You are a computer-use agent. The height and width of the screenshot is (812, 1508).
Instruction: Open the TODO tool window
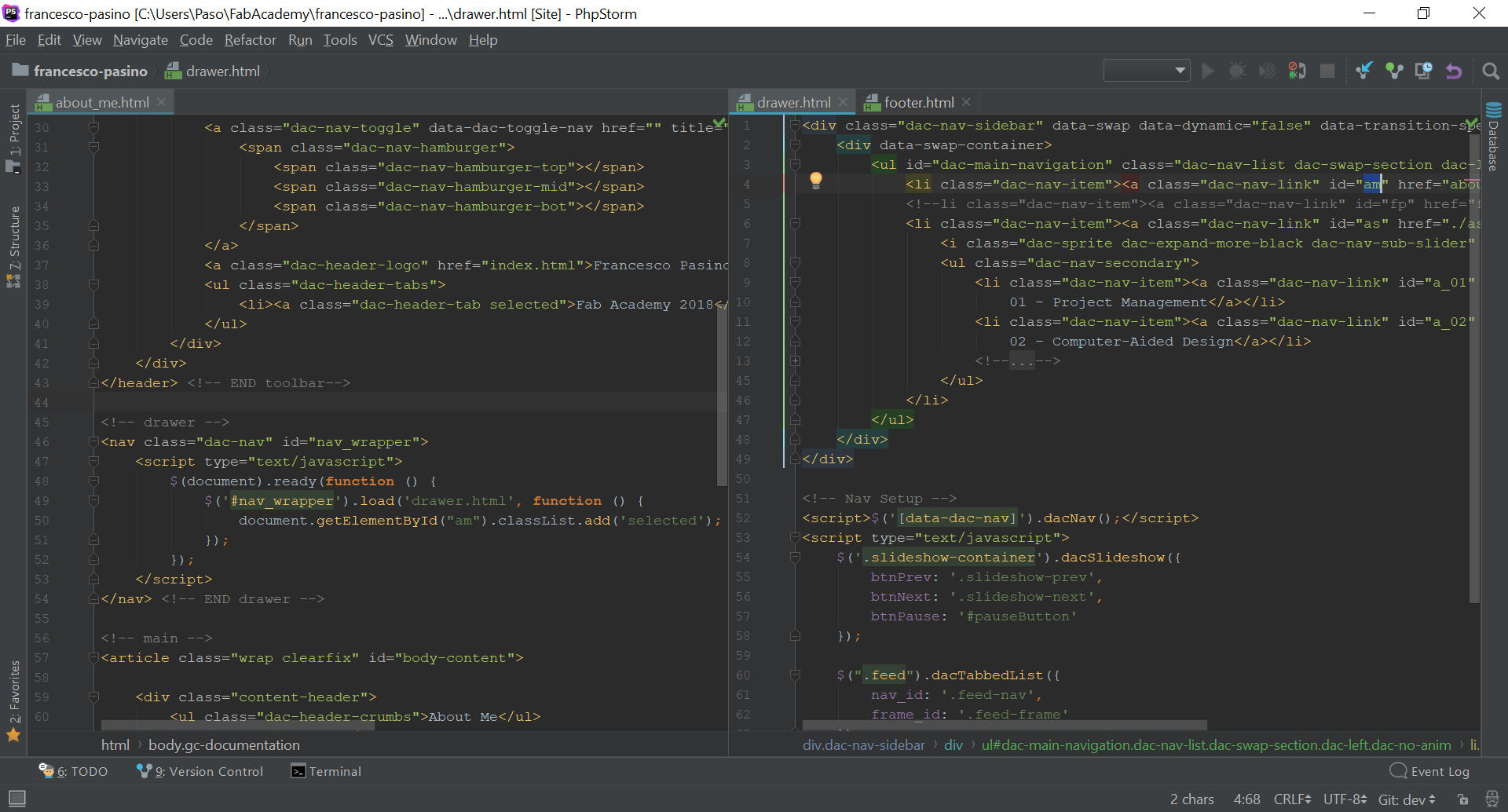74,771
